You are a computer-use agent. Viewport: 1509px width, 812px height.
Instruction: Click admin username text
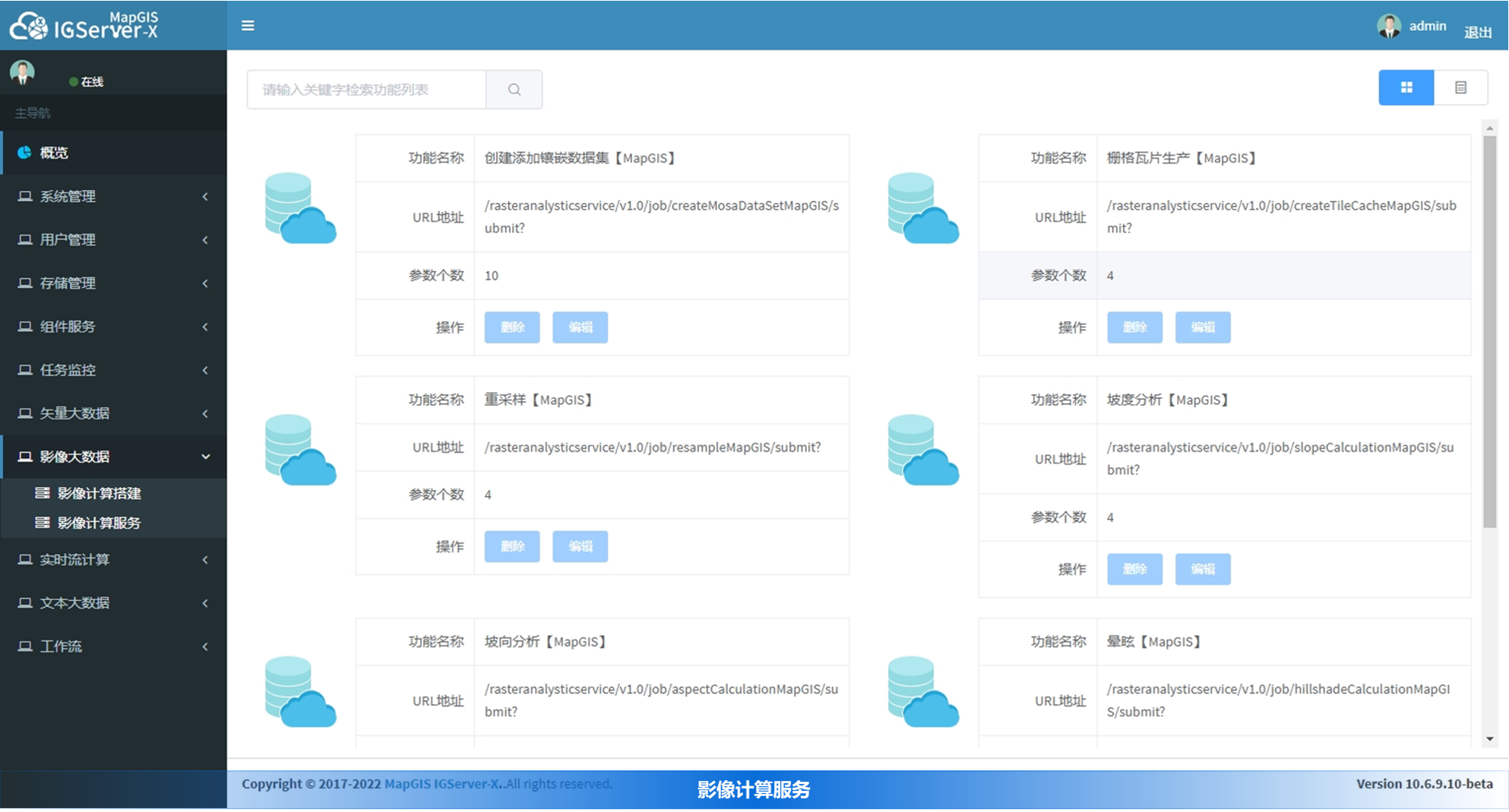click(1428, 26)
